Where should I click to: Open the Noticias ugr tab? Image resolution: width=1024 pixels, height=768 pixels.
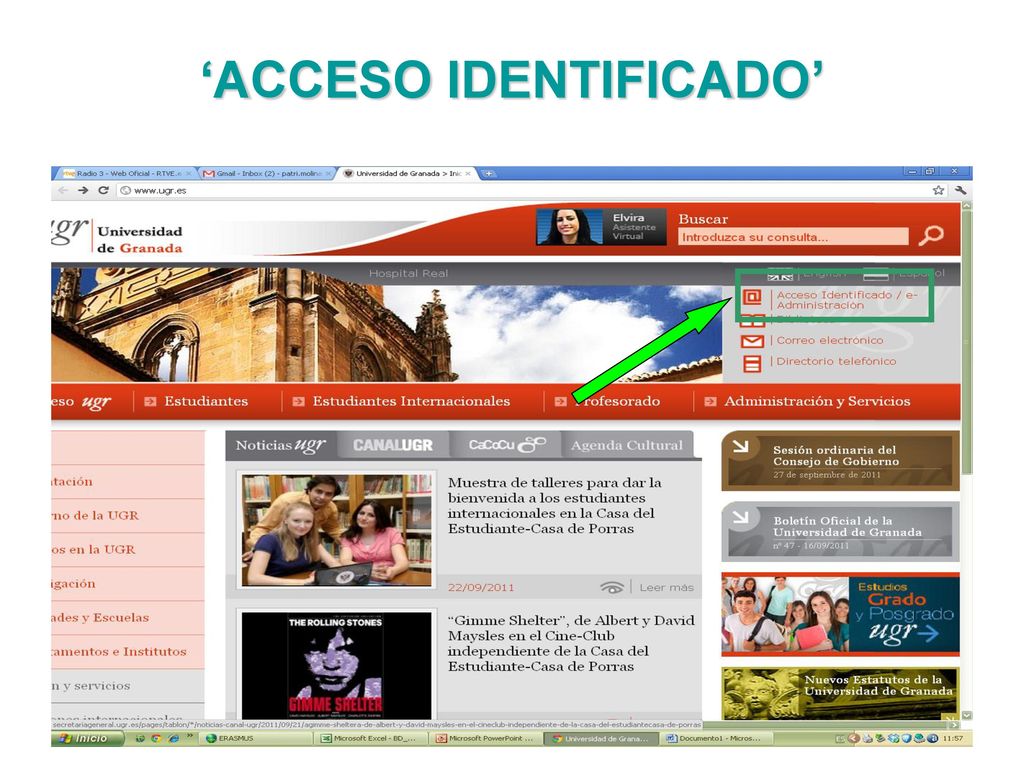pyautogui.click(x=281, y=445)
